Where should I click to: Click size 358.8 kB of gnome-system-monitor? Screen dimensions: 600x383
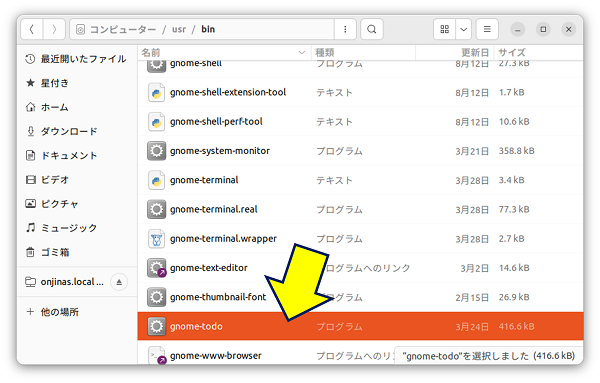(516, 151)
